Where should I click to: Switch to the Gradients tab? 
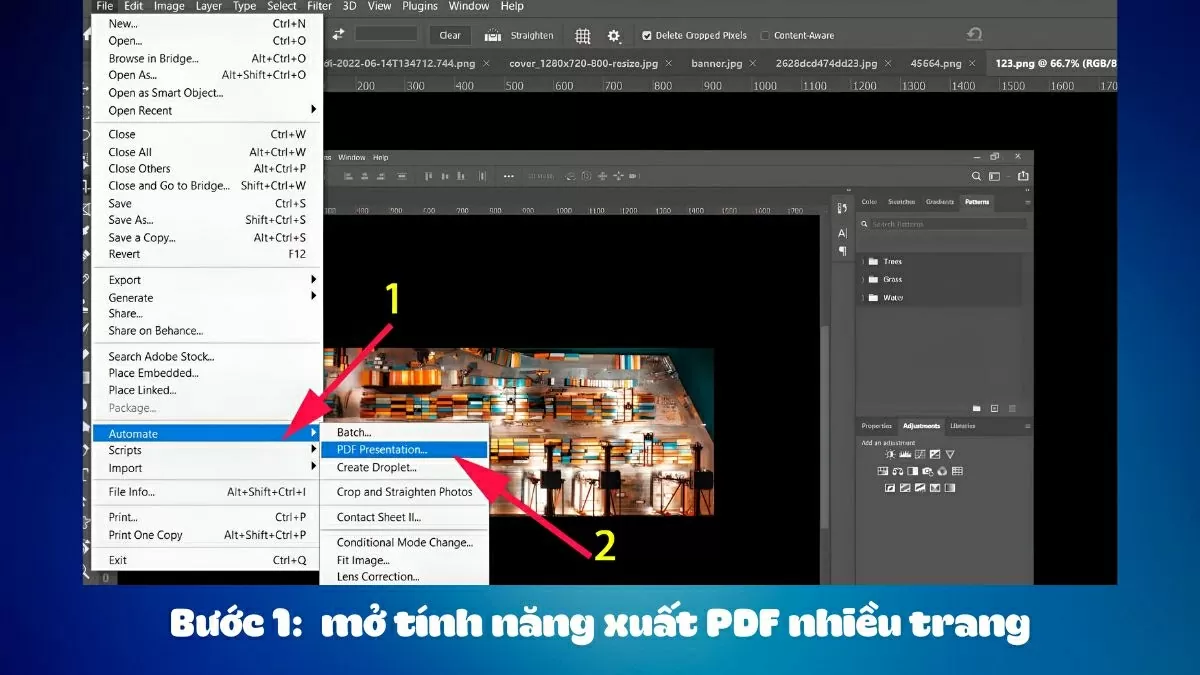point(940,201)
